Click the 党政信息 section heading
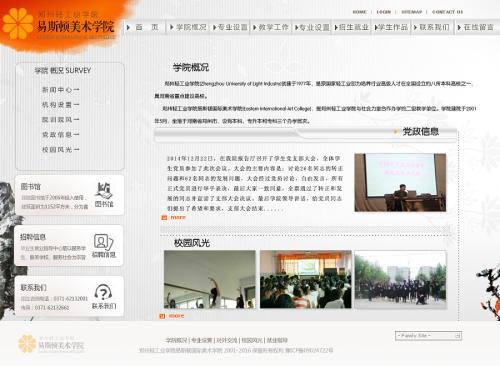500x366 pixels. [x=421, y=132]
